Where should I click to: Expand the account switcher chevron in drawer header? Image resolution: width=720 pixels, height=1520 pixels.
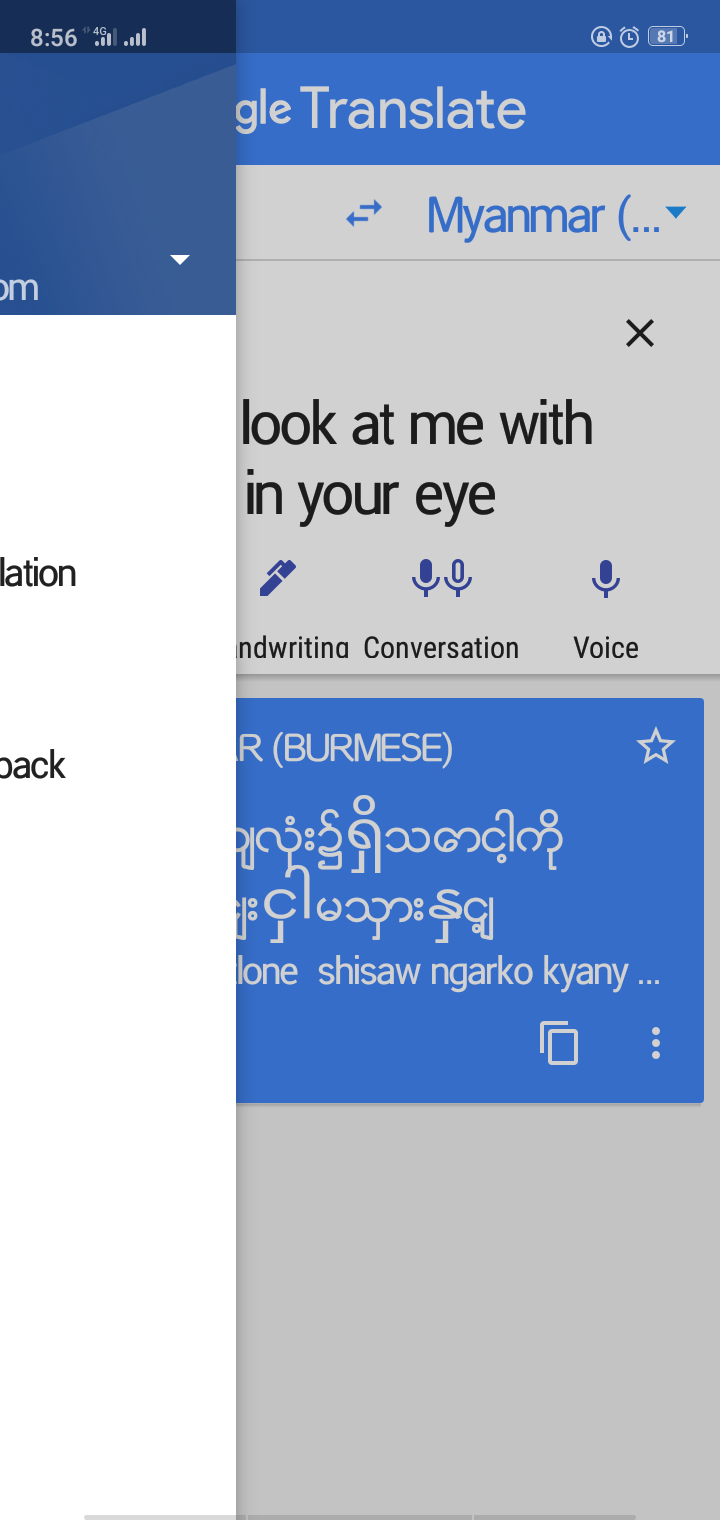[179, 259]
